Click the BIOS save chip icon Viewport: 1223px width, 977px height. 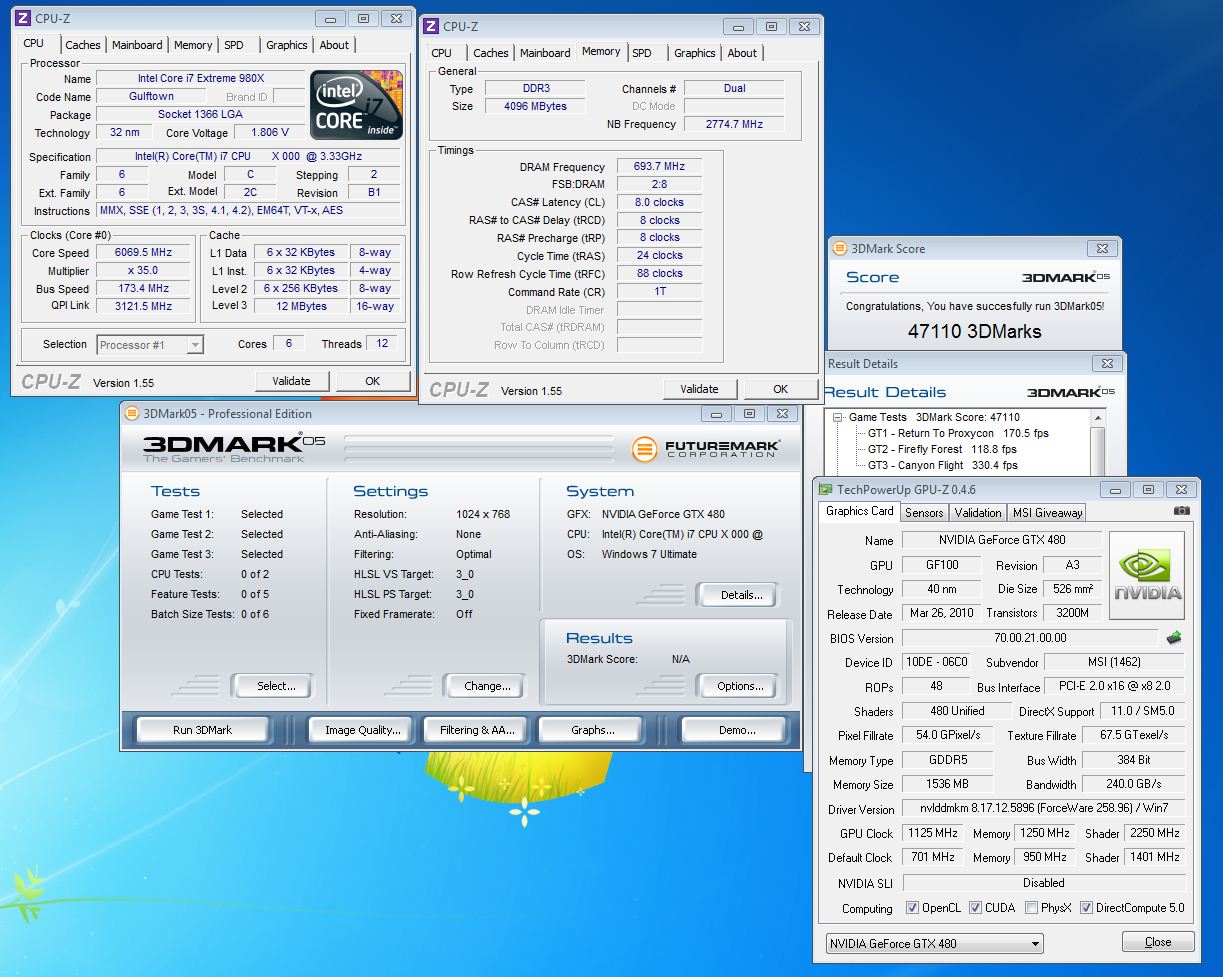[x=1174, y=638]
